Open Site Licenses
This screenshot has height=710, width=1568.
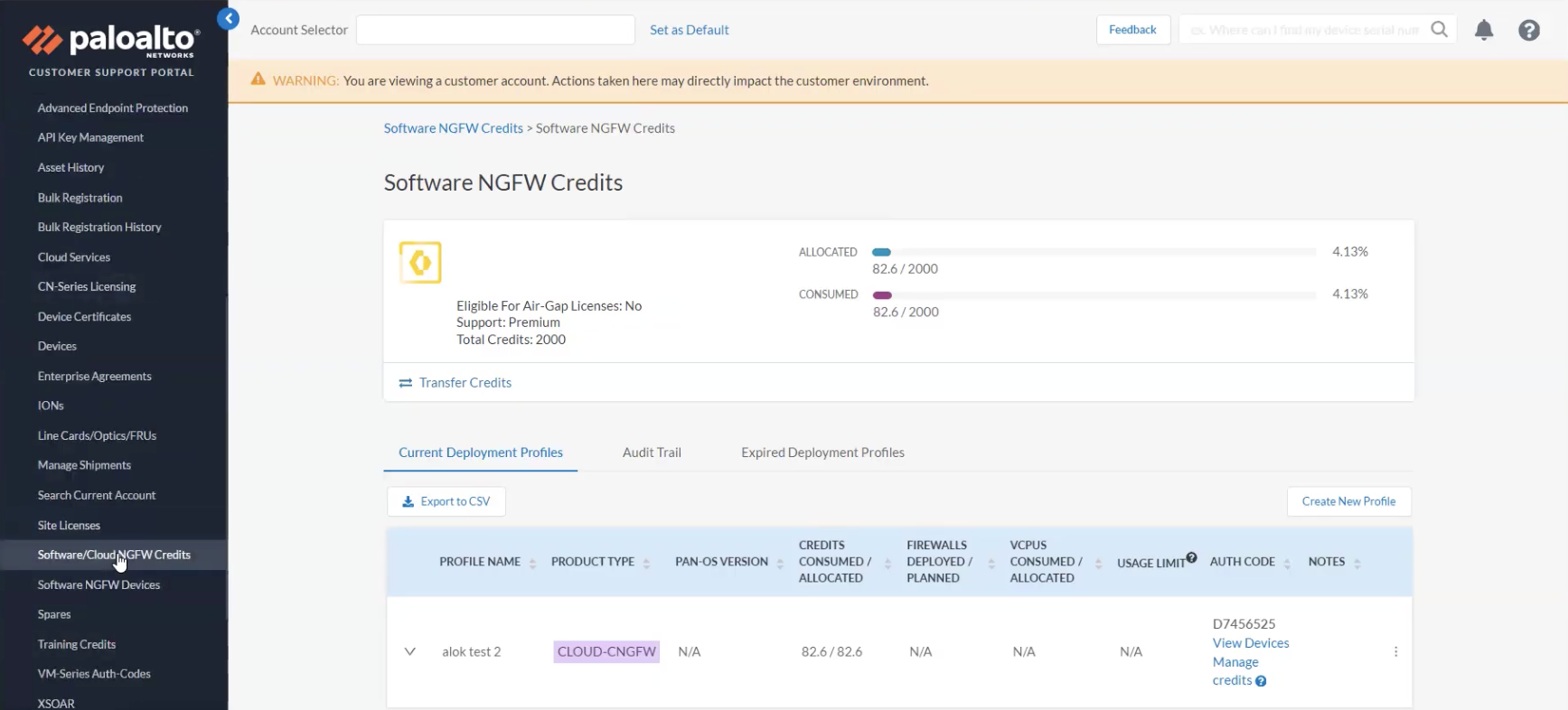69,525
